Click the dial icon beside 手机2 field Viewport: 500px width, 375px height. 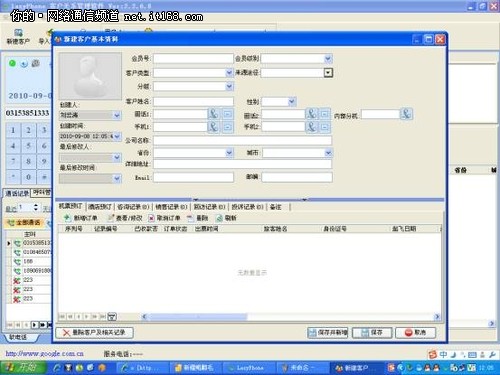(x=311, y=127)
